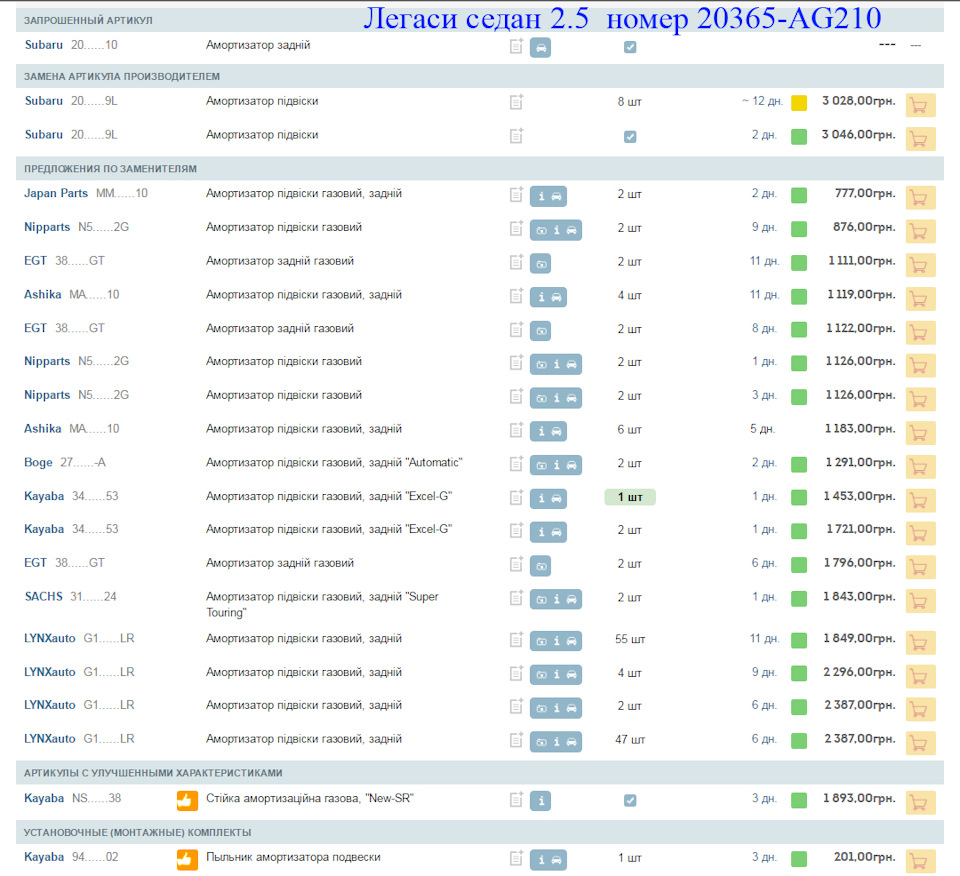Add Kayaba 1 721,00 грн. item to cart
This screenshot has height=876, width=960.
coord(920,533)
